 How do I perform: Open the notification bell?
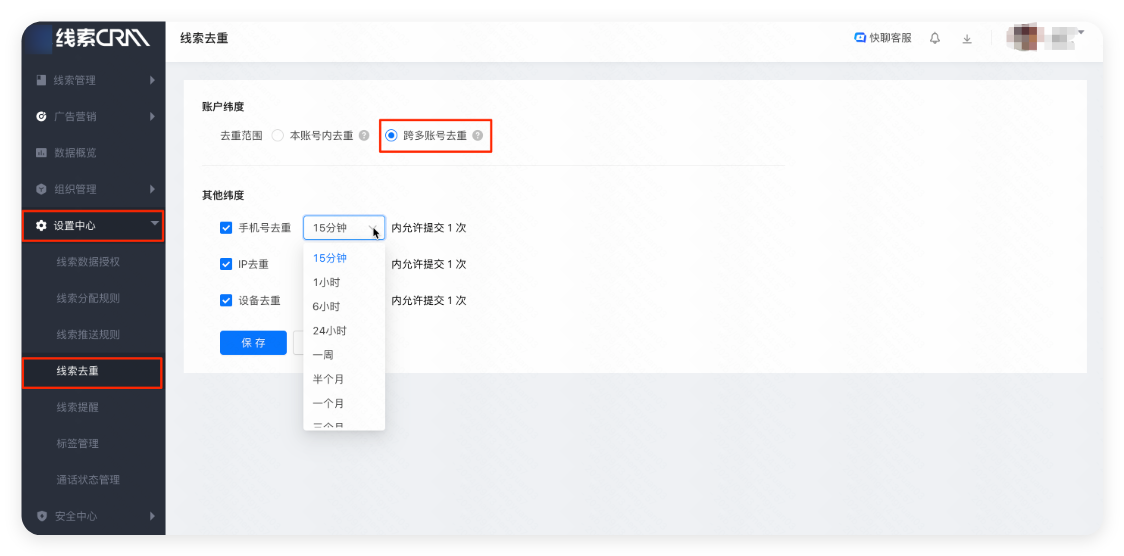click(x=935, y=39)
